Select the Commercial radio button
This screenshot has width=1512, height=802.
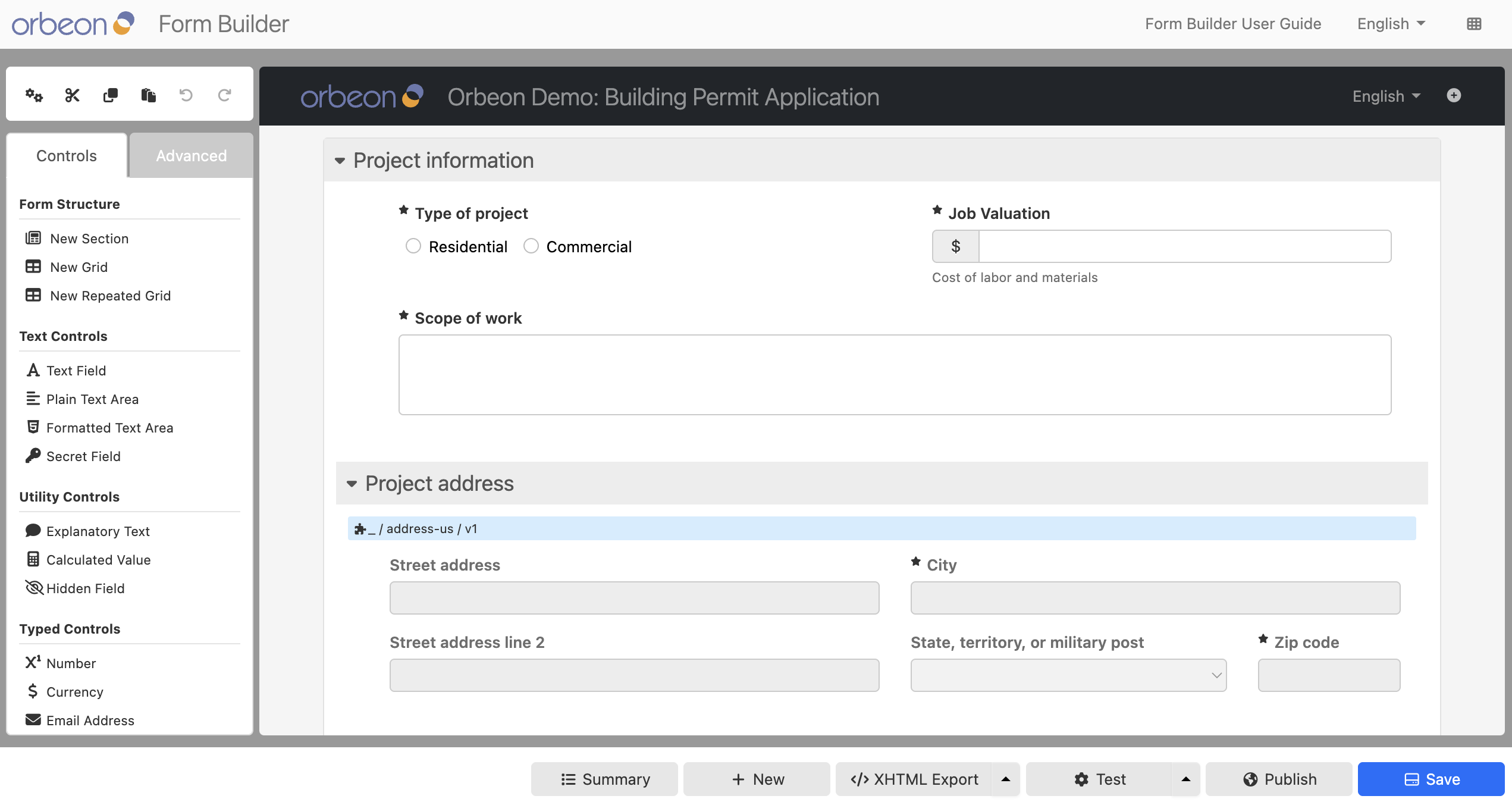(x=531, y=246)
